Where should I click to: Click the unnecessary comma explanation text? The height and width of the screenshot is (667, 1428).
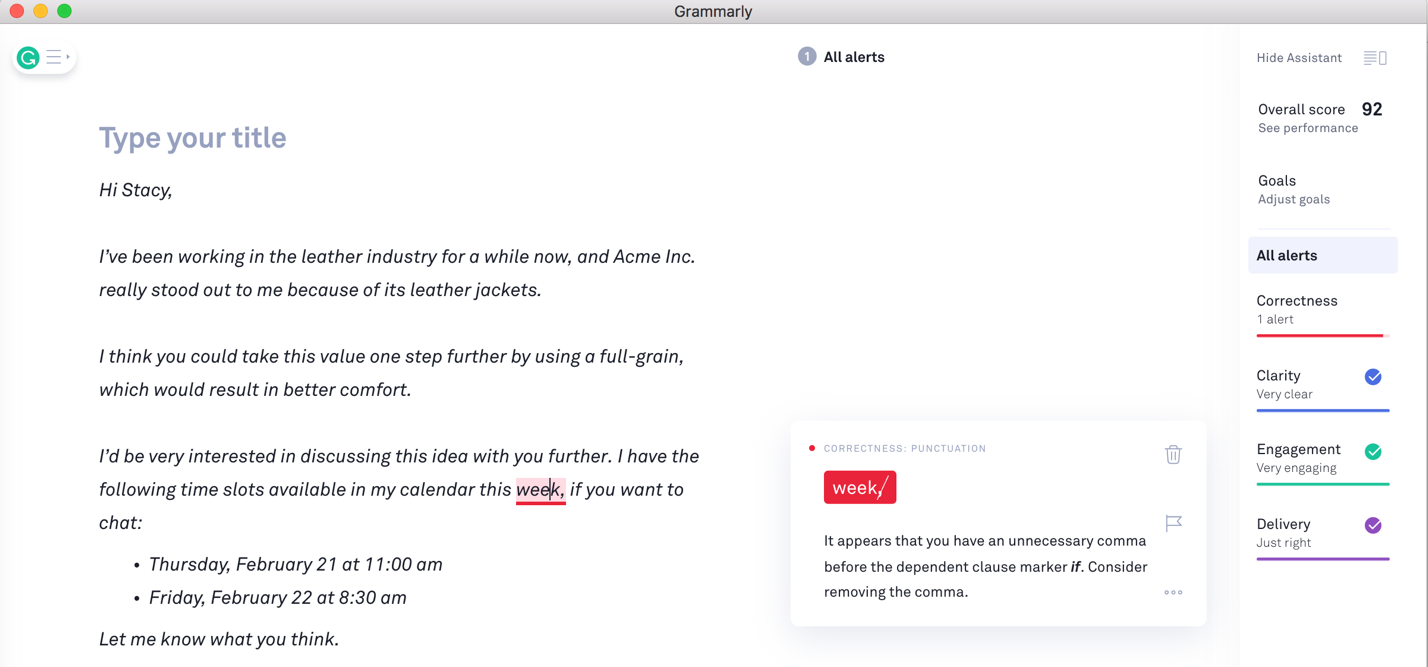(x=985, y=566)
